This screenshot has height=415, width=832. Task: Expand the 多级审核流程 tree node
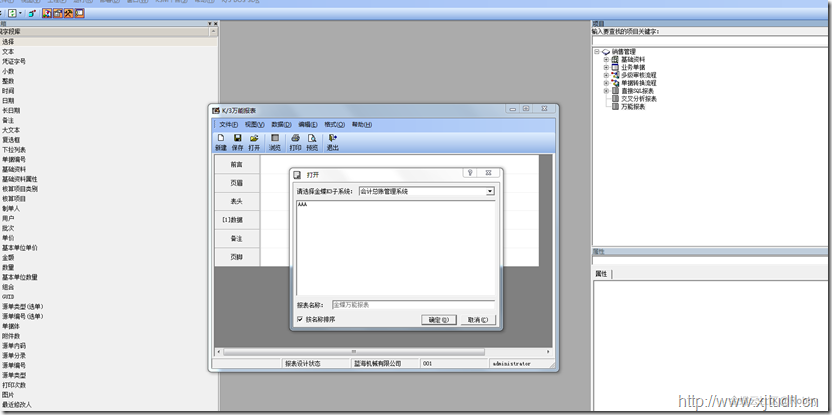click(605, 75)
